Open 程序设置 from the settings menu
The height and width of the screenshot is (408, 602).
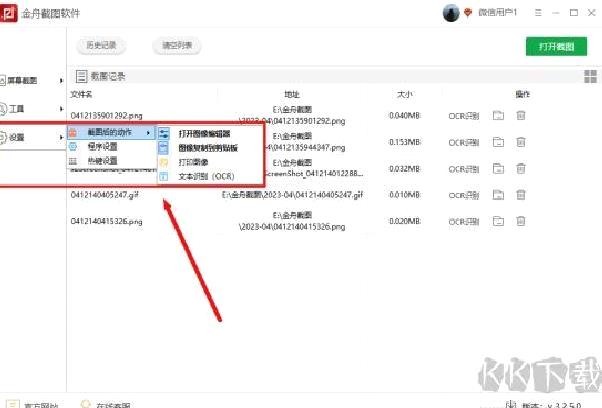coord(103,146)
